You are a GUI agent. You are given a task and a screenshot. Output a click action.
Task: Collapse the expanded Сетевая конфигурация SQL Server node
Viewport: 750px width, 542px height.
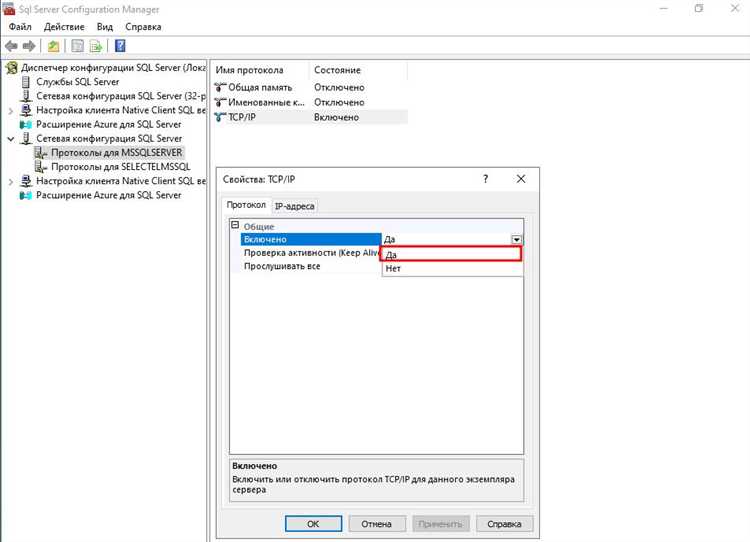pyautogui.click(x=11, y=139)
